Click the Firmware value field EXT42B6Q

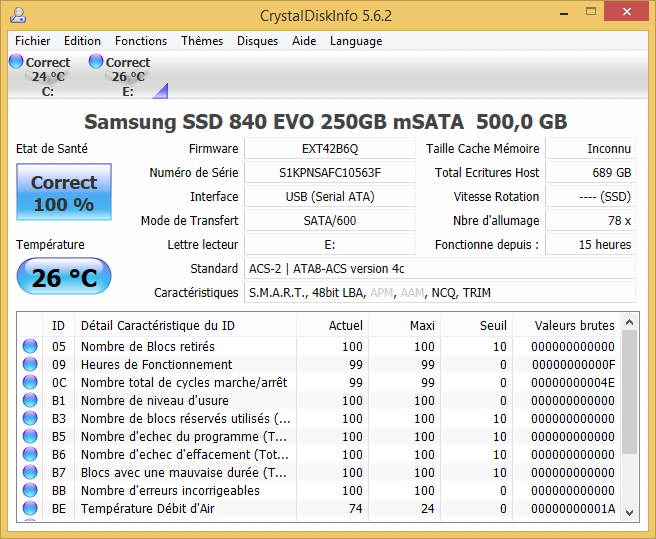point(330,149)
